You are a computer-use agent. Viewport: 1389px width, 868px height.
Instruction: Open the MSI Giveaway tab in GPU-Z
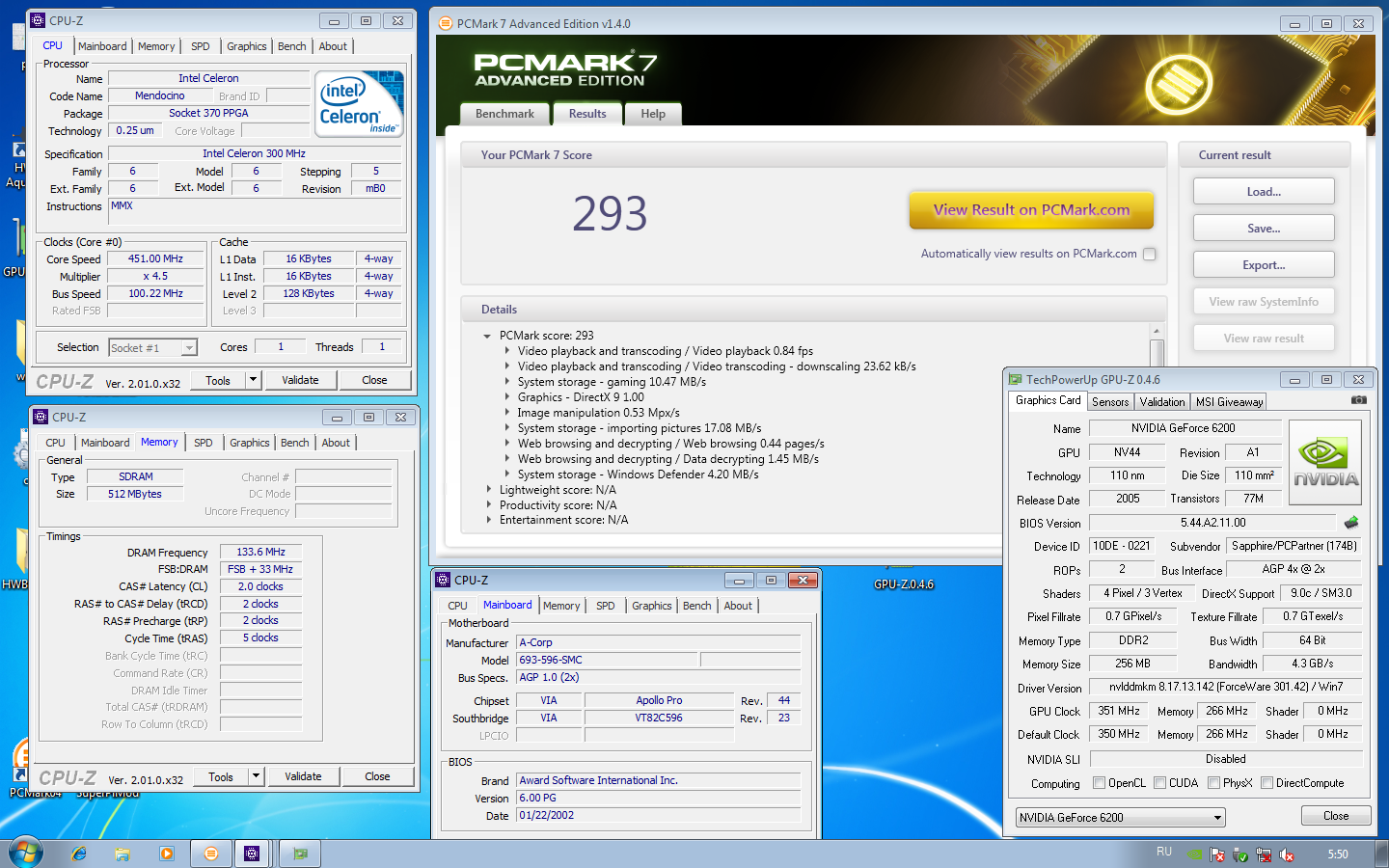[1229, 402]
